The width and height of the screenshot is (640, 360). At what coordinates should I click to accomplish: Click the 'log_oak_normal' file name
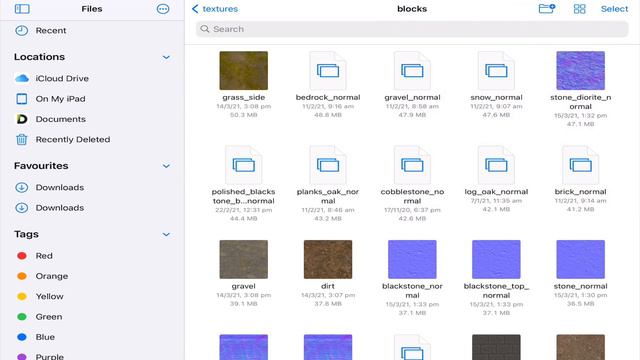point(496,191)
